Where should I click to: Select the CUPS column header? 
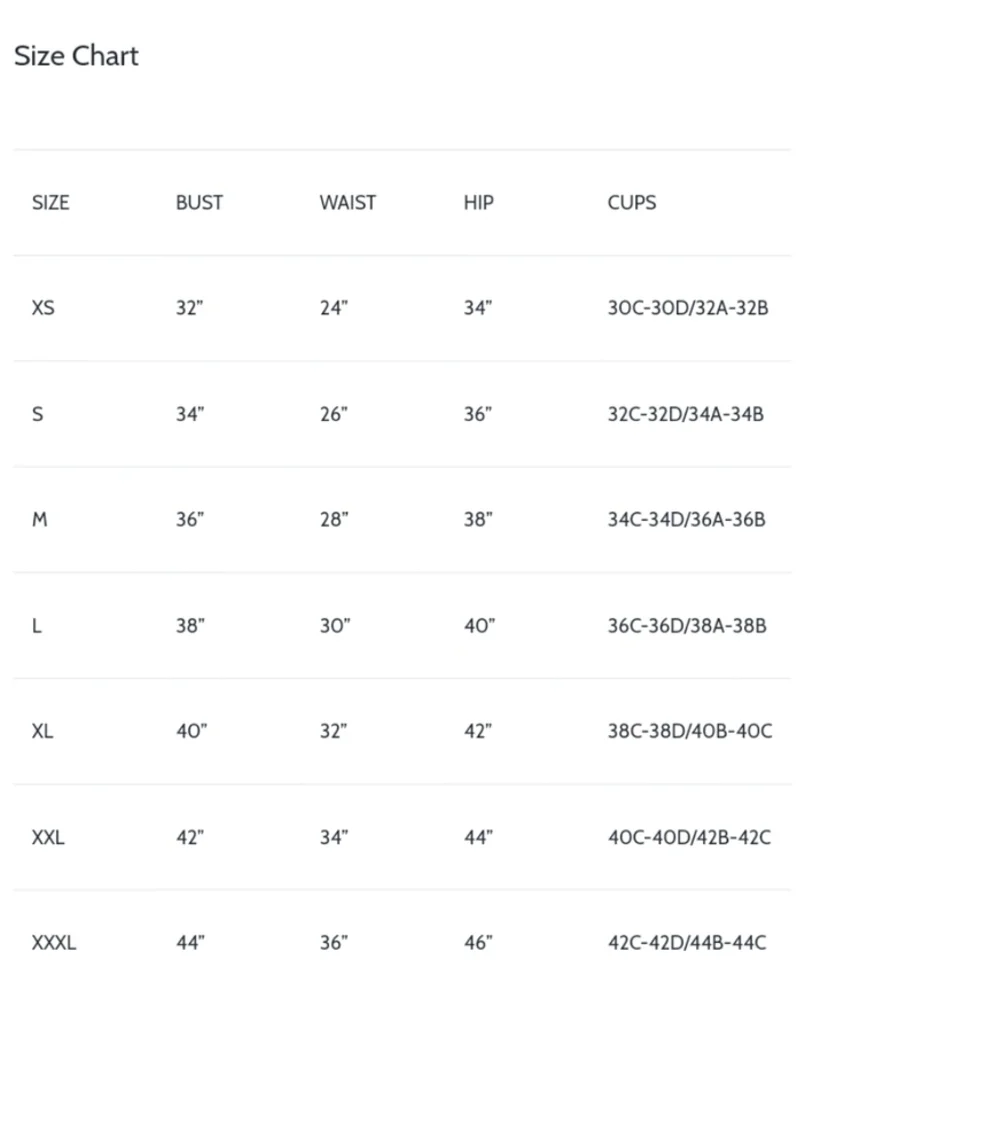click(x=632, y=203)
